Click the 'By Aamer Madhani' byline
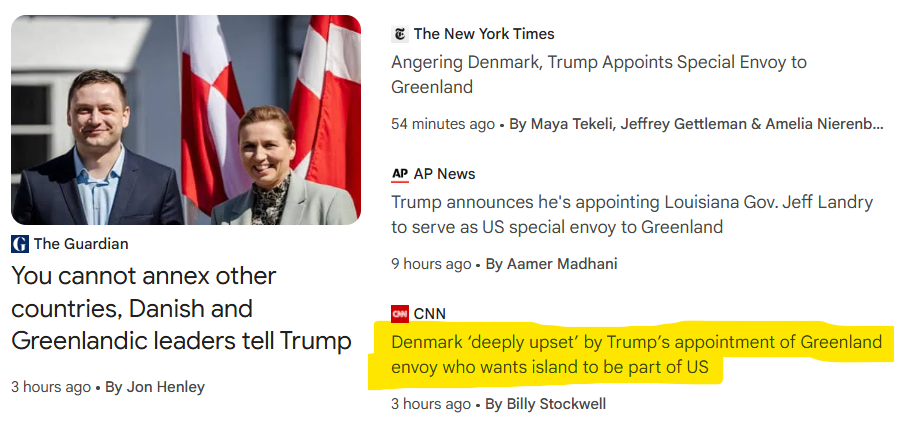Image resolution: width=906 pixels, height=440 pixels. coord(551,264)
